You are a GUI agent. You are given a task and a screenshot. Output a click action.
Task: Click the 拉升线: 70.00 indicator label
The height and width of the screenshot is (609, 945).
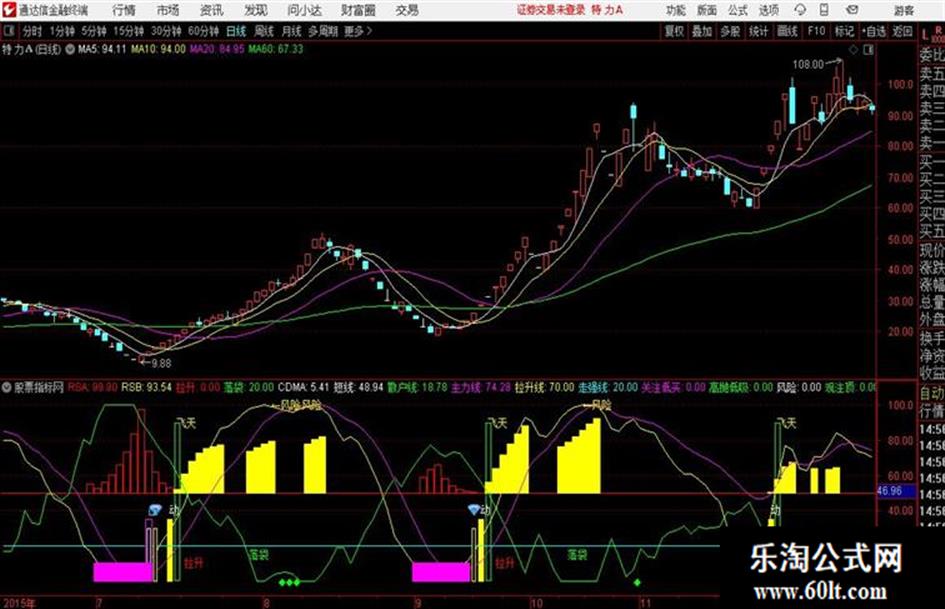click(544, 387)
